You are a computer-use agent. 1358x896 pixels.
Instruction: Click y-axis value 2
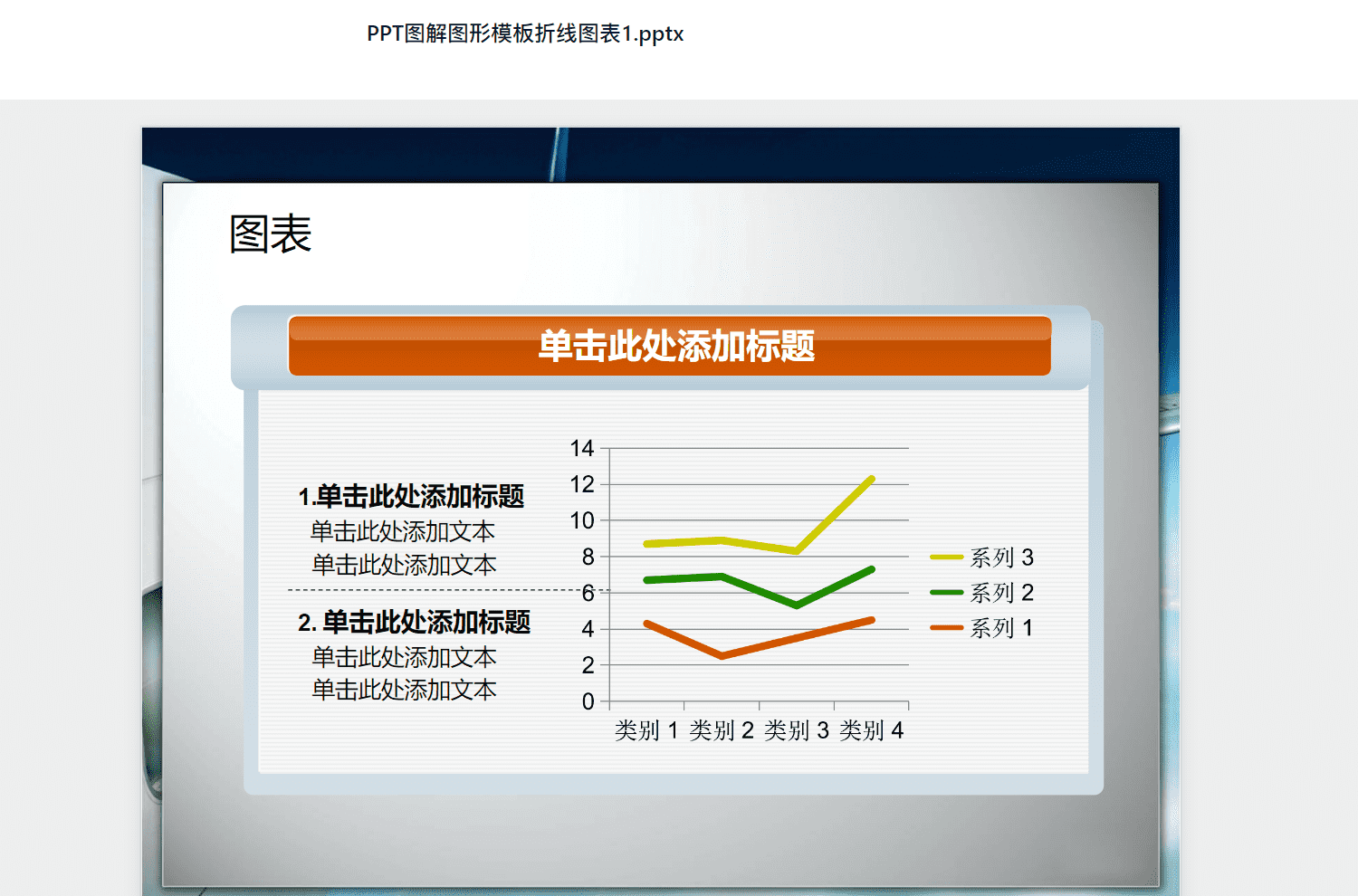click(x=588, y=665)
